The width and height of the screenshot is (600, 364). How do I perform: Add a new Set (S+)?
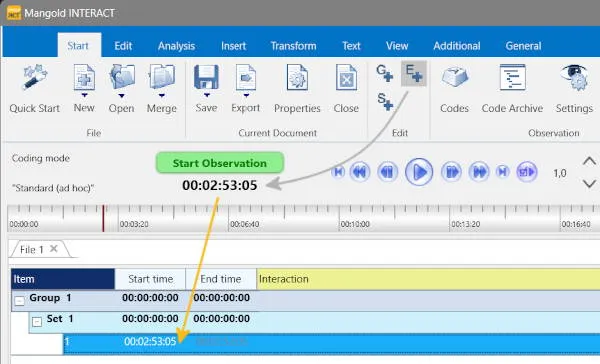coord(385,101)
